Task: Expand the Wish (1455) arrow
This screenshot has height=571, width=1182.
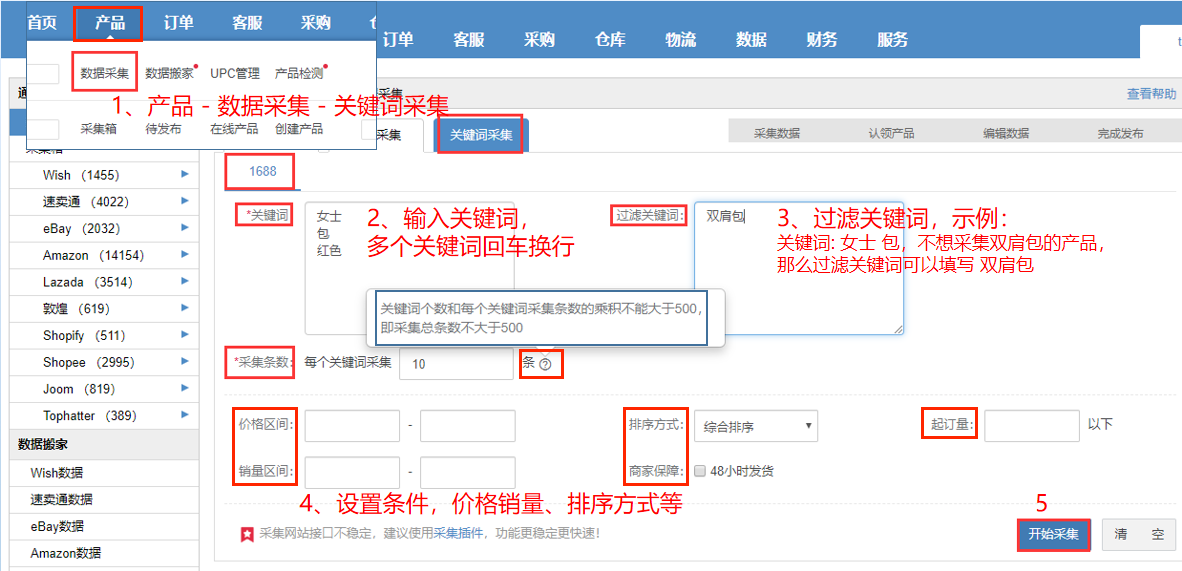Action: (x=185, y=175)
